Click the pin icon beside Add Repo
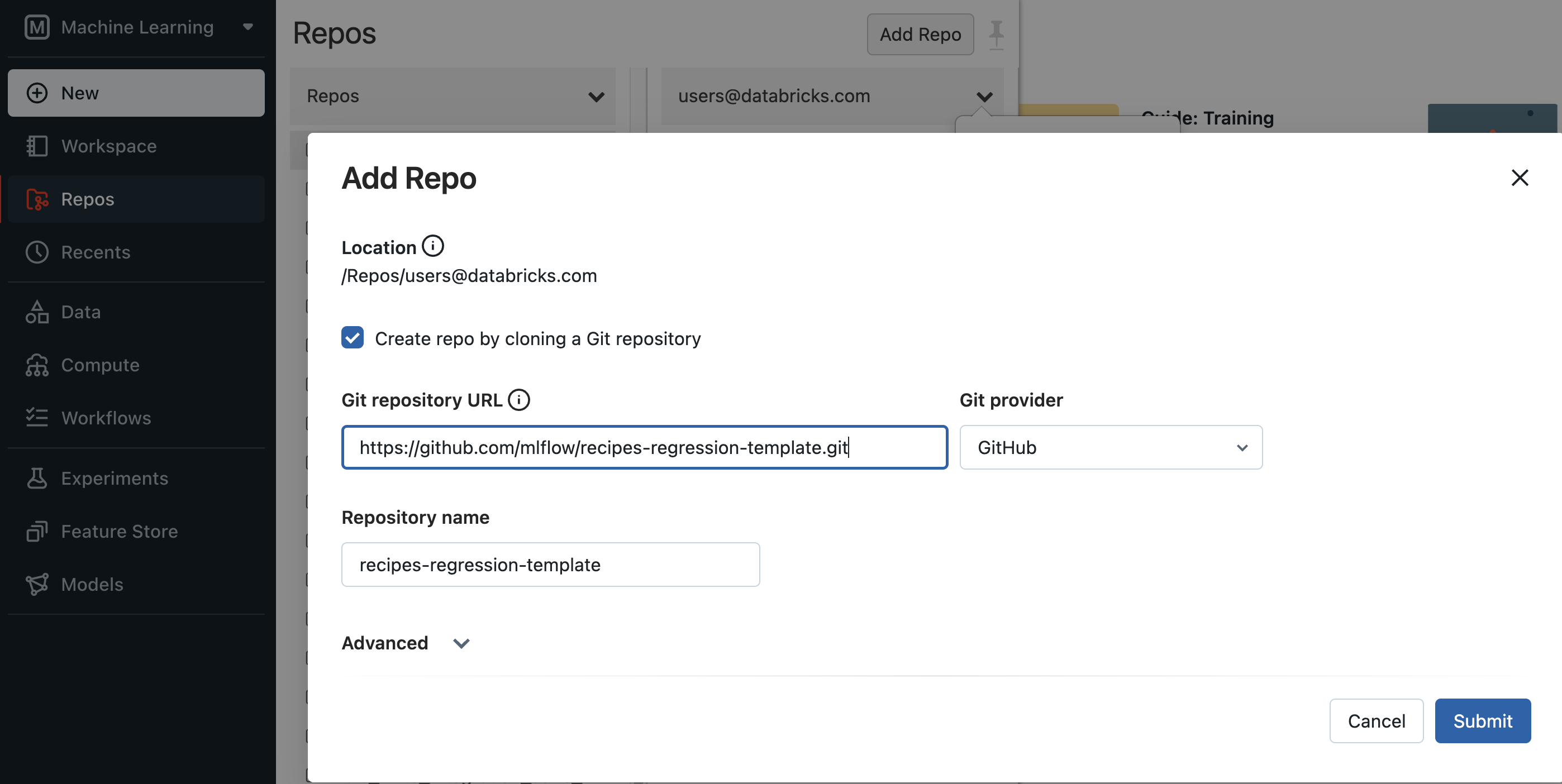Screen dimensions: 1562x784 996,35
